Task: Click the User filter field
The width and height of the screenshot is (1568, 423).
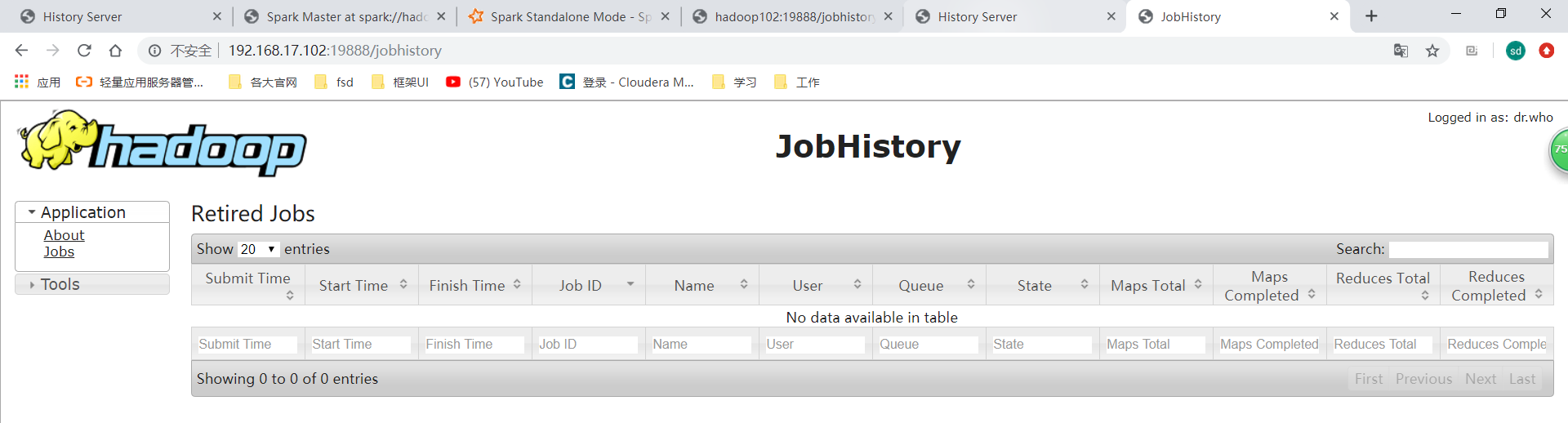Action: pyautogui.click(x=814, y=345)
